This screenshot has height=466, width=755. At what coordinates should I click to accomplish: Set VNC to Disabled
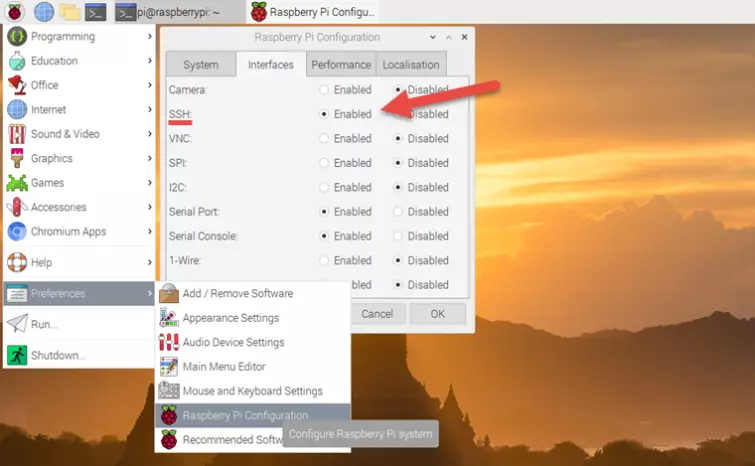(x=398, y=139)
